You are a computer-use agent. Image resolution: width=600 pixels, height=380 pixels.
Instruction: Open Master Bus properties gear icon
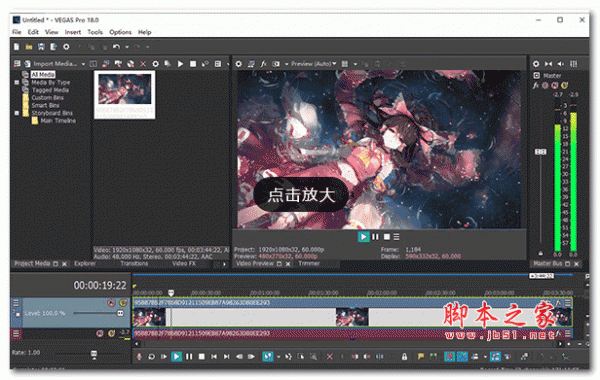coord(536,64)
